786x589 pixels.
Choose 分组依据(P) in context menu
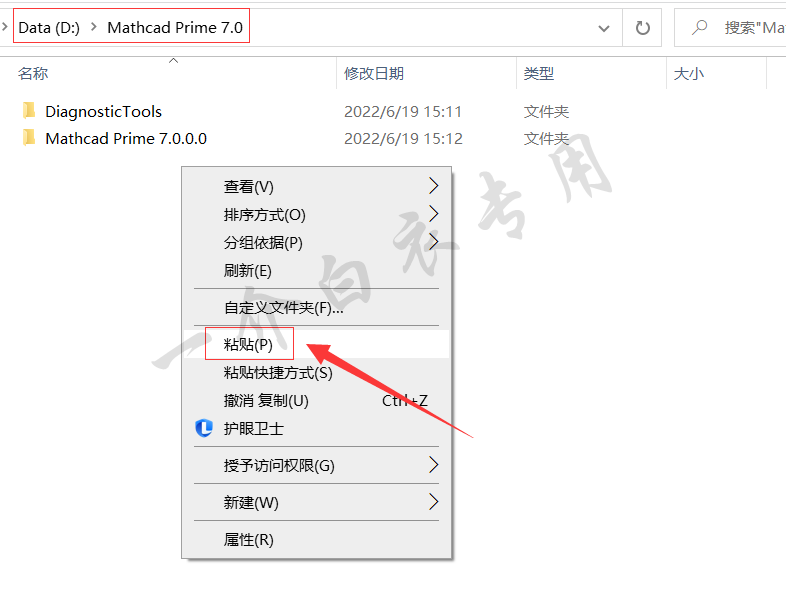[316, 243]
